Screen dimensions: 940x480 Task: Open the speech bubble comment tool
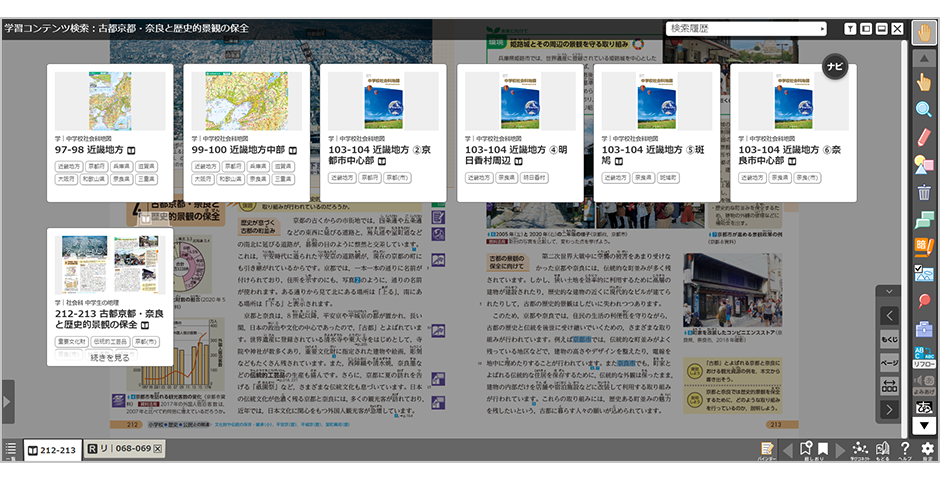point(924,219)
